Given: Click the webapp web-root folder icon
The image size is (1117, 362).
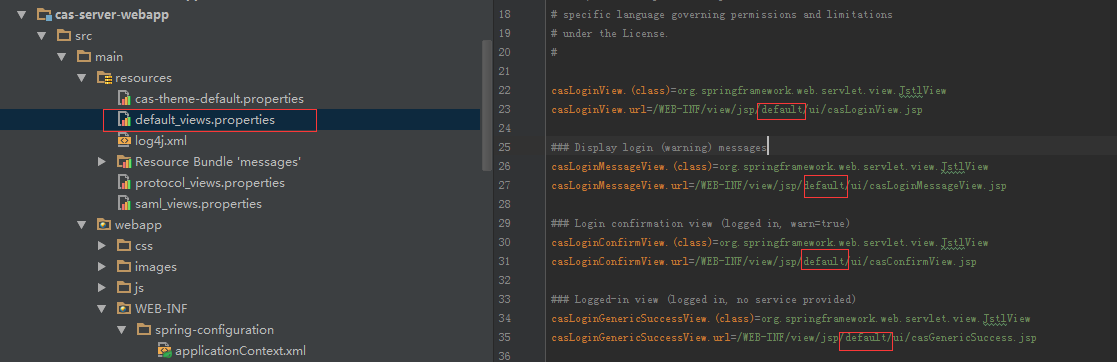Looking at the screenshot, I should click(x=104, y=225).
